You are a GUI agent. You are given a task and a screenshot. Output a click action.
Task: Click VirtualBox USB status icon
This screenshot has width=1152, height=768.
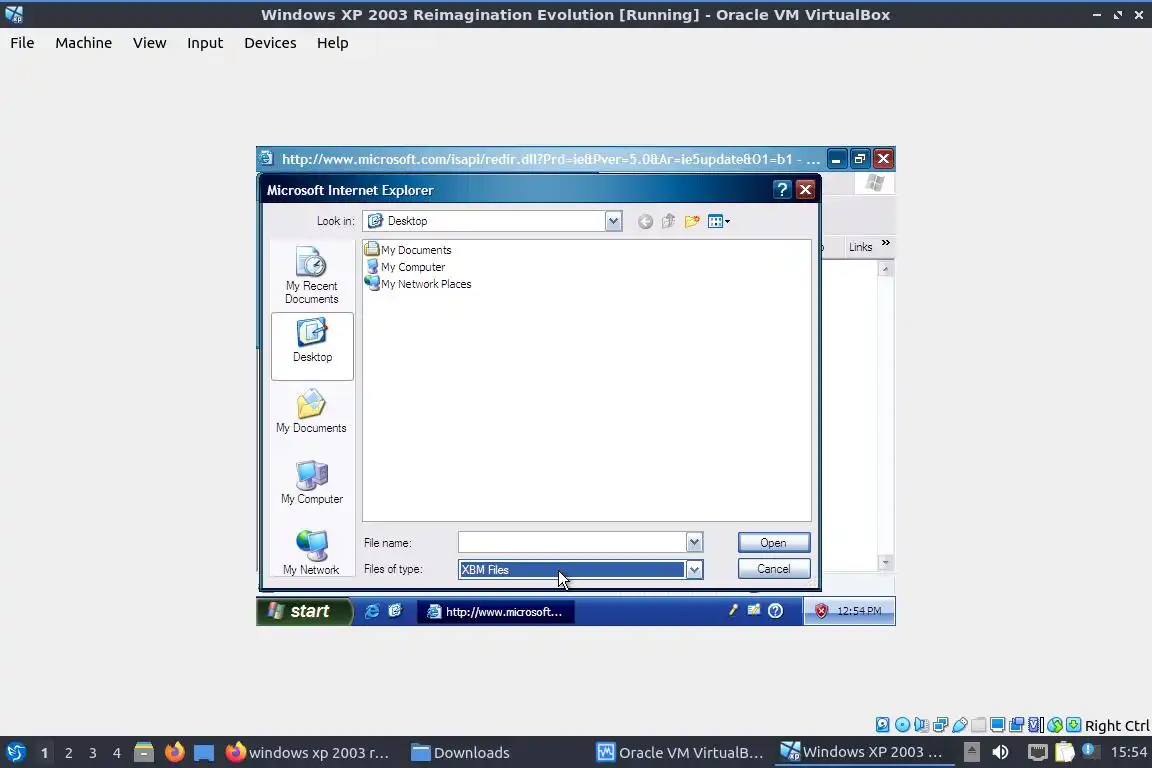(960, 725)
